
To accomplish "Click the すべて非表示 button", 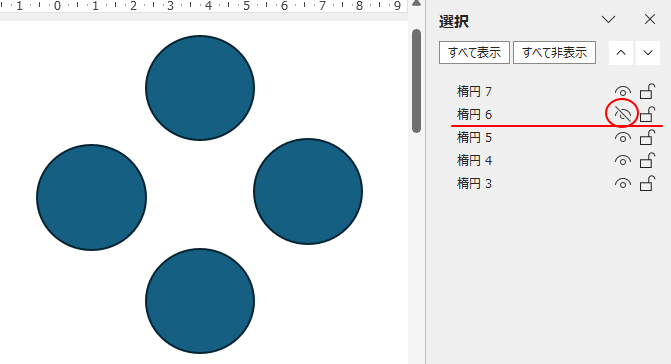I will click(554, 53).
